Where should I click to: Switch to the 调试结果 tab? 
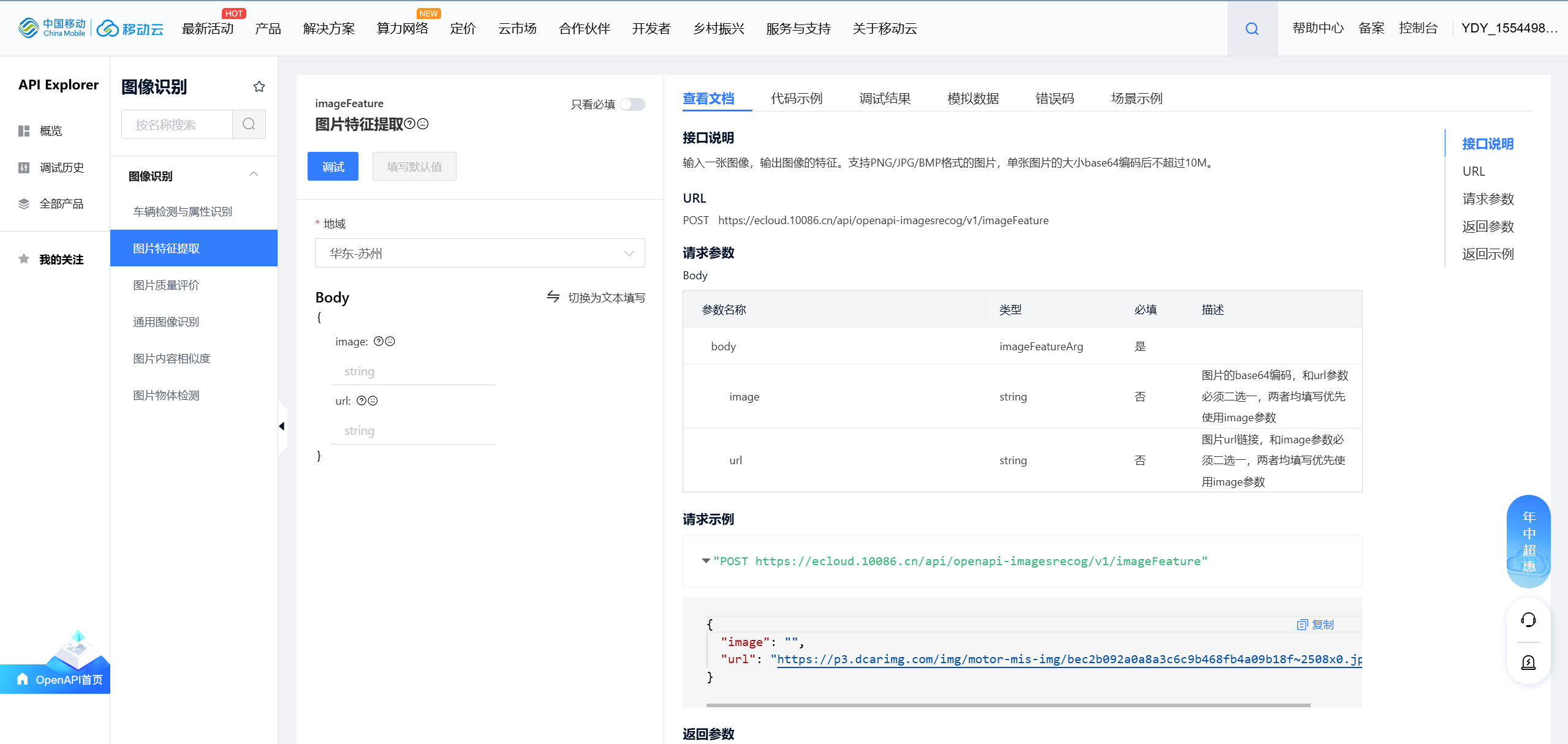885,98
